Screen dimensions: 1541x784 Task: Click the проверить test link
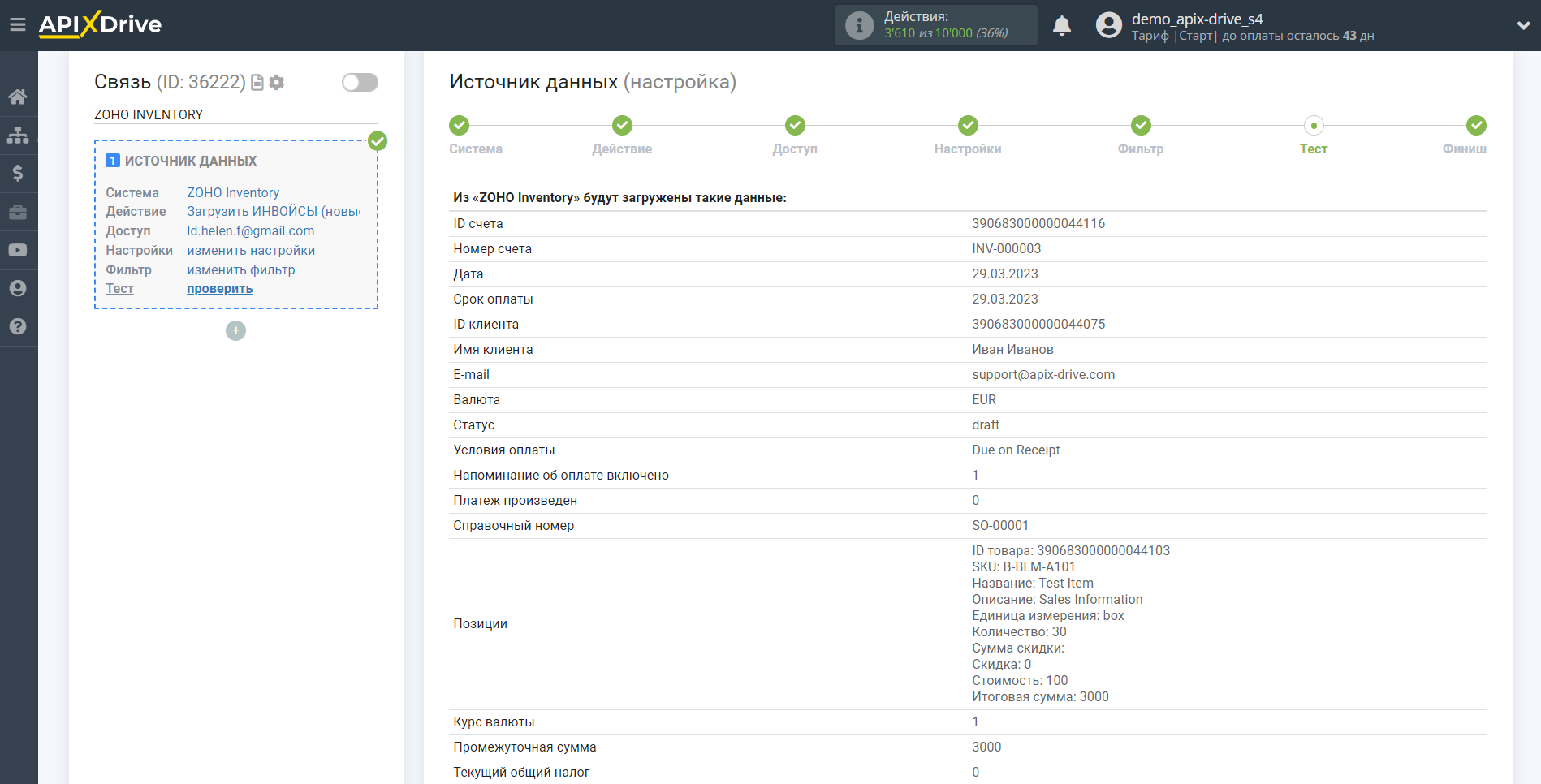[x=220, y=289]
